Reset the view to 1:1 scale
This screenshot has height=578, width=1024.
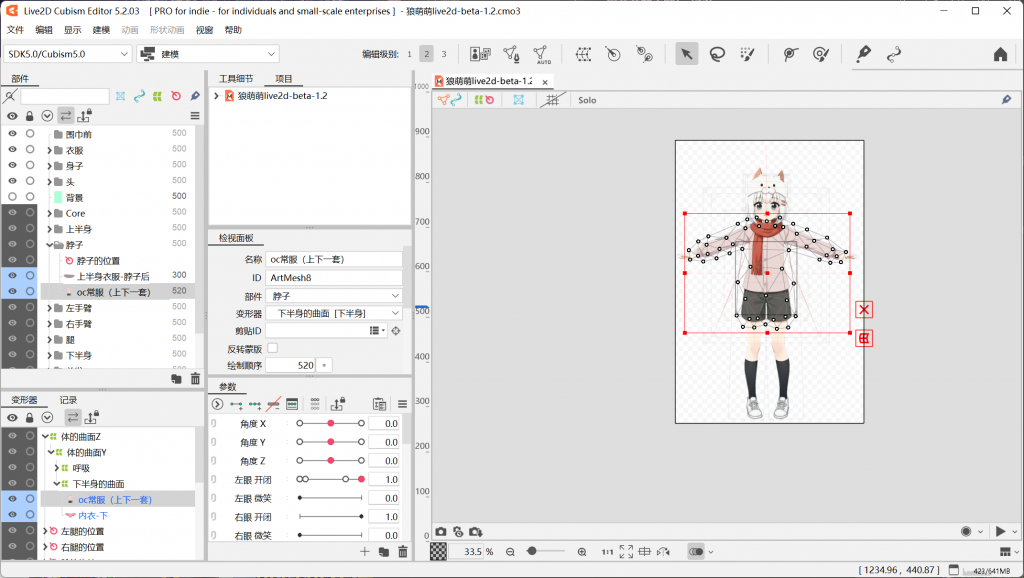point(607,552)
